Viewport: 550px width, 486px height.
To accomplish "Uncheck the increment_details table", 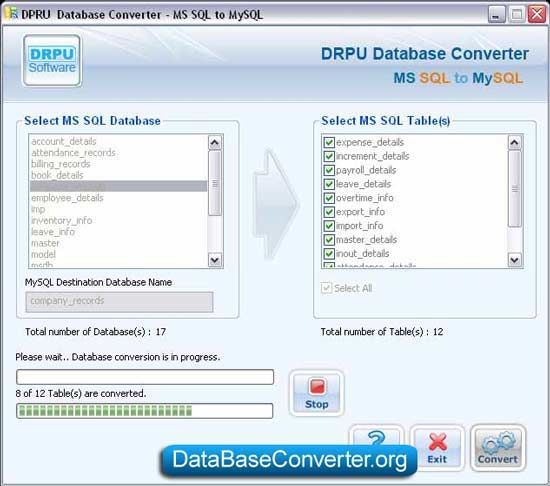I will coord(329,156).
